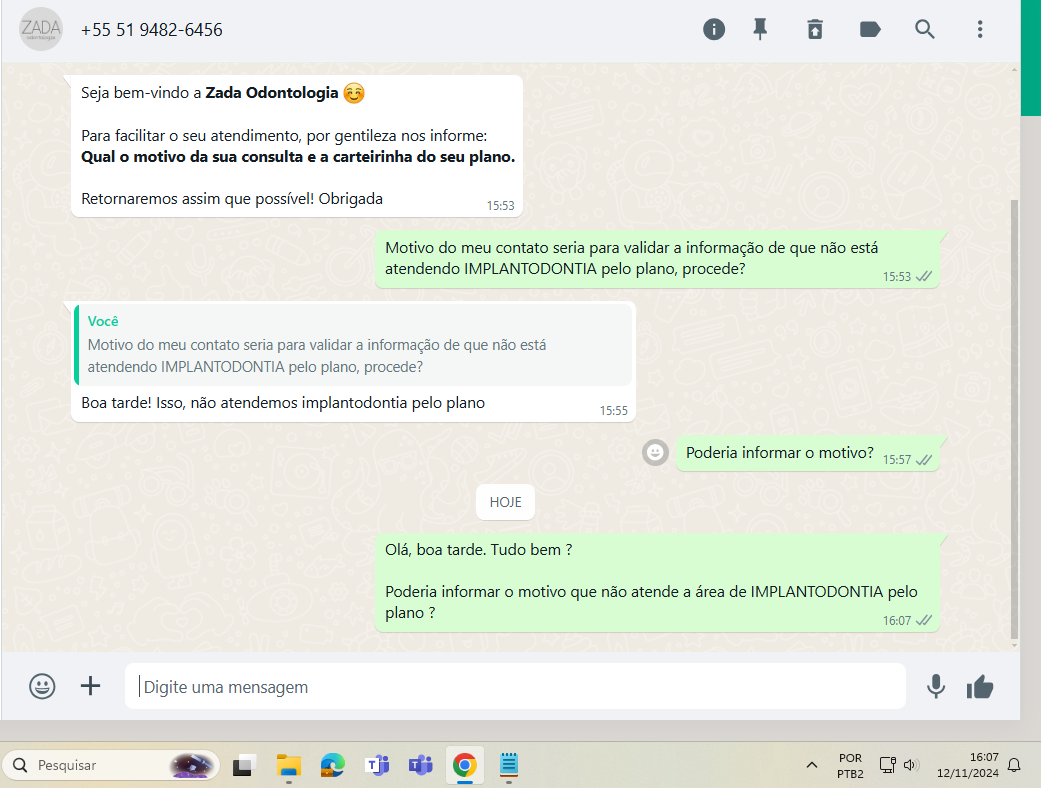Open the Windows taskbar search box
The height and width of the screenshot is (788, 1041).
click(x=111, y=765)
